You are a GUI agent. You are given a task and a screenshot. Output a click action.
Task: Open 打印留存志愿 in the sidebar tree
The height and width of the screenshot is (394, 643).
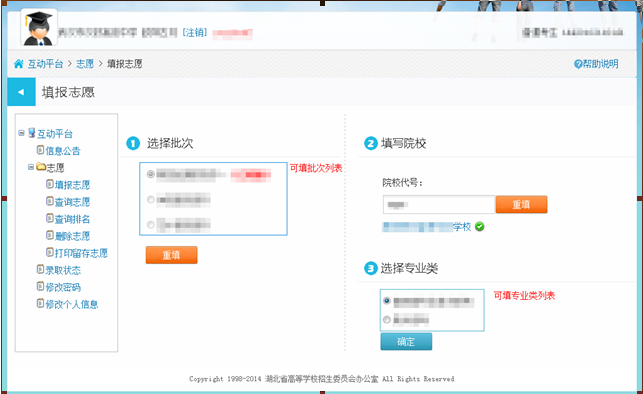[x=81, y=253]
